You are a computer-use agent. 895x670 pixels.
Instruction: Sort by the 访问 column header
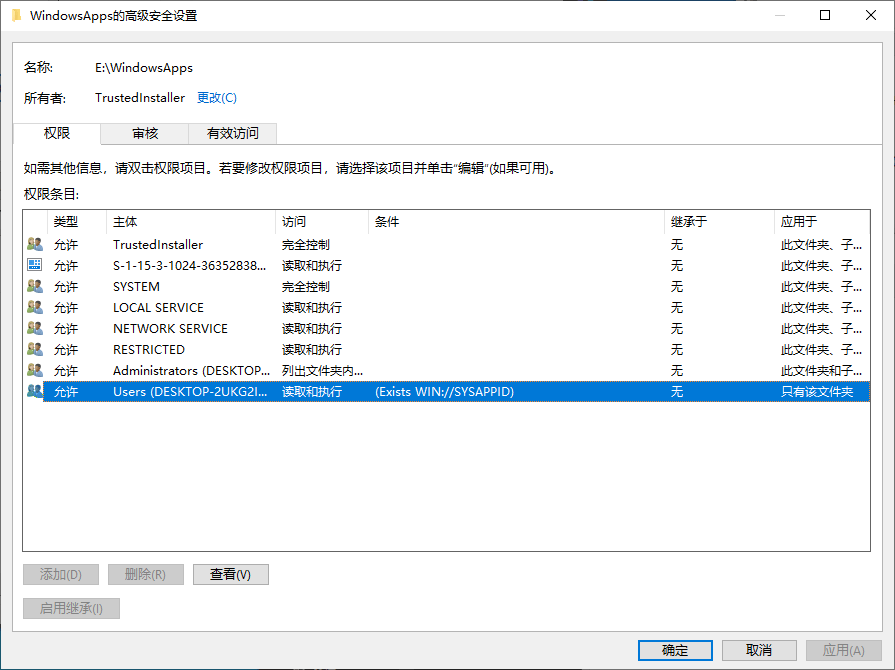pyautogui.click(x=322, y=221)
